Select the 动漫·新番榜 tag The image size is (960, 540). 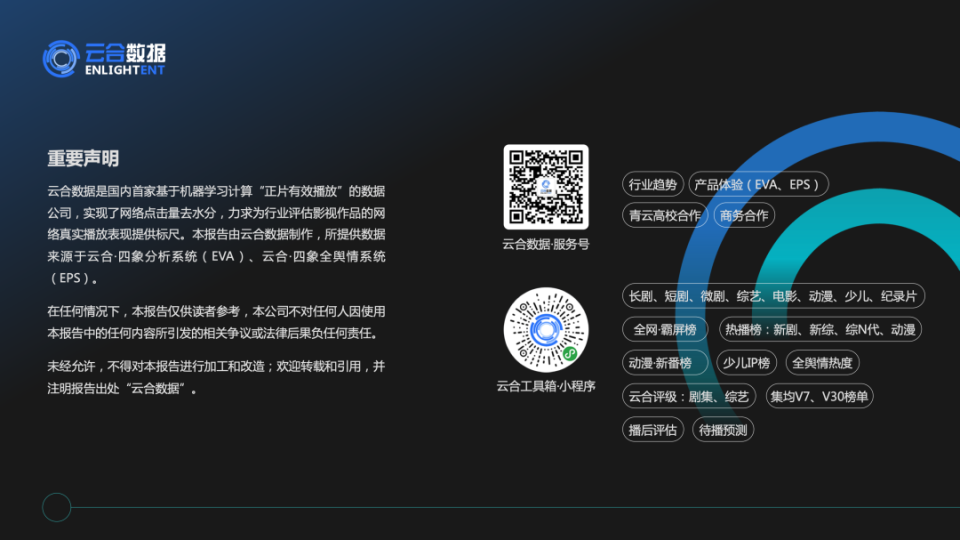(x=665, y=363)
